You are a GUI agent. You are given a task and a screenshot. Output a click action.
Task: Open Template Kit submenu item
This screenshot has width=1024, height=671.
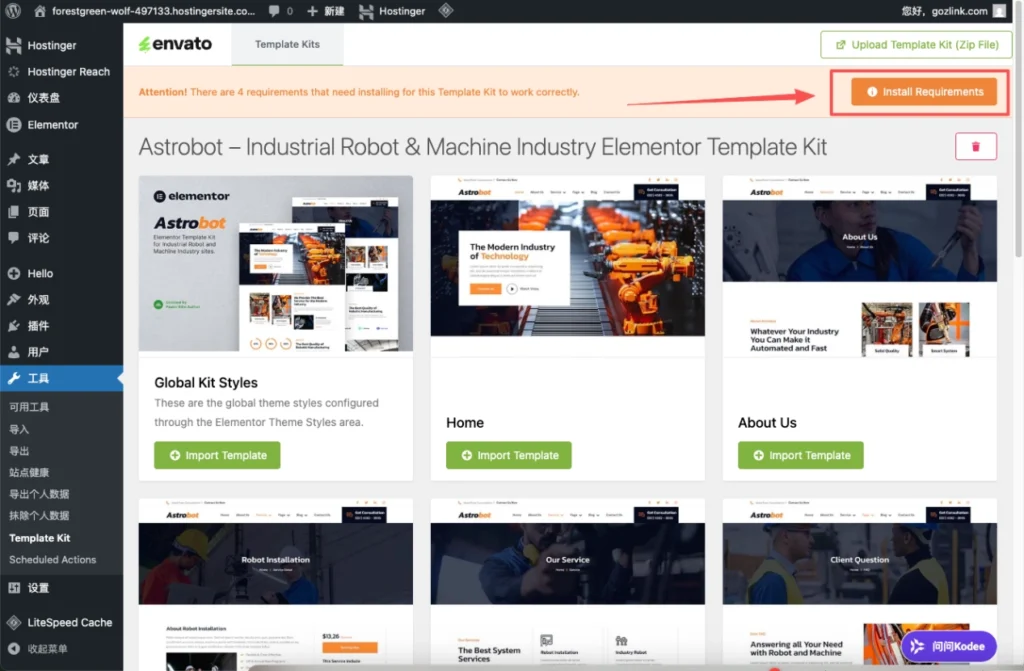click(40, 538)
